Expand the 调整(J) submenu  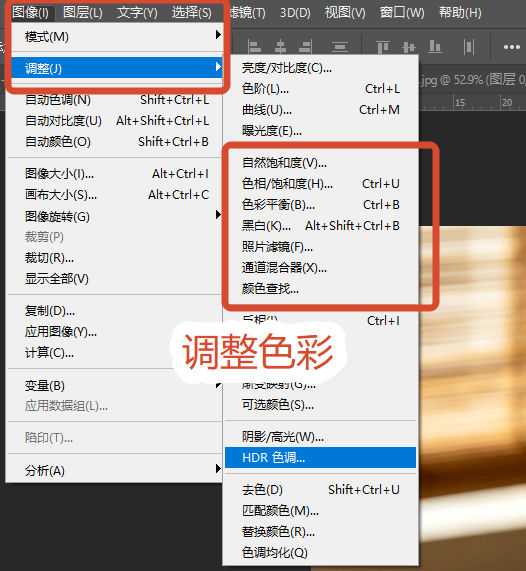tap(117, 68)
